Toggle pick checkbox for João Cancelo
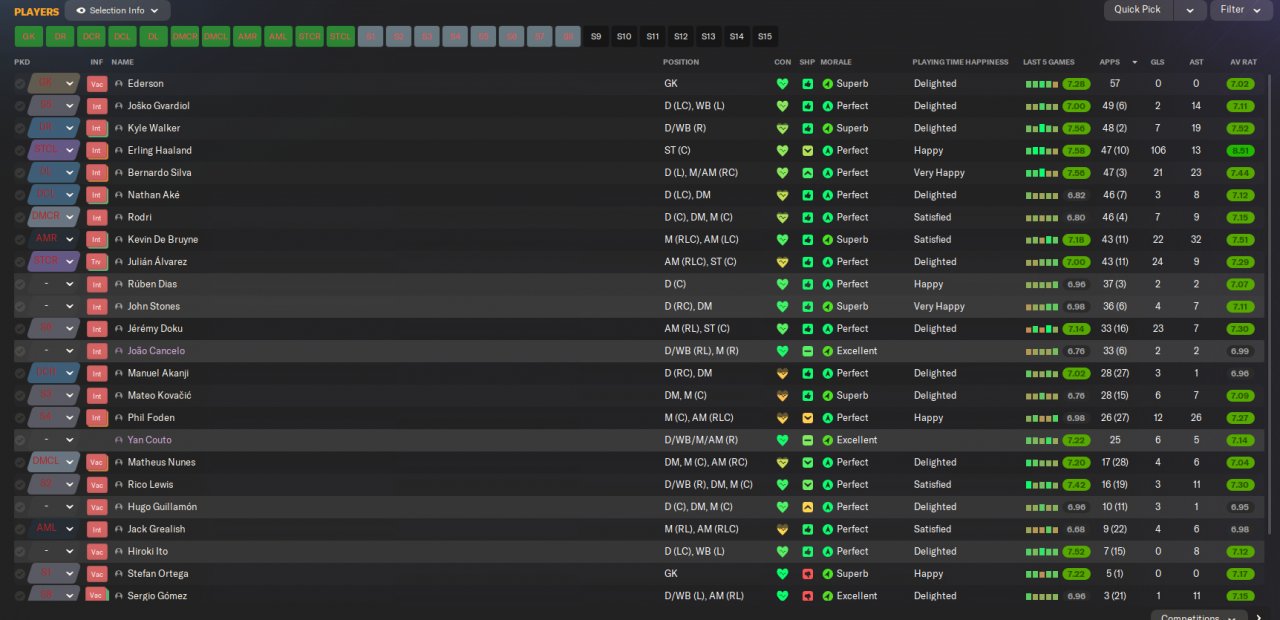Image resolution: width=1280 pixels, height=620 pixels. (x=20, y=351)
